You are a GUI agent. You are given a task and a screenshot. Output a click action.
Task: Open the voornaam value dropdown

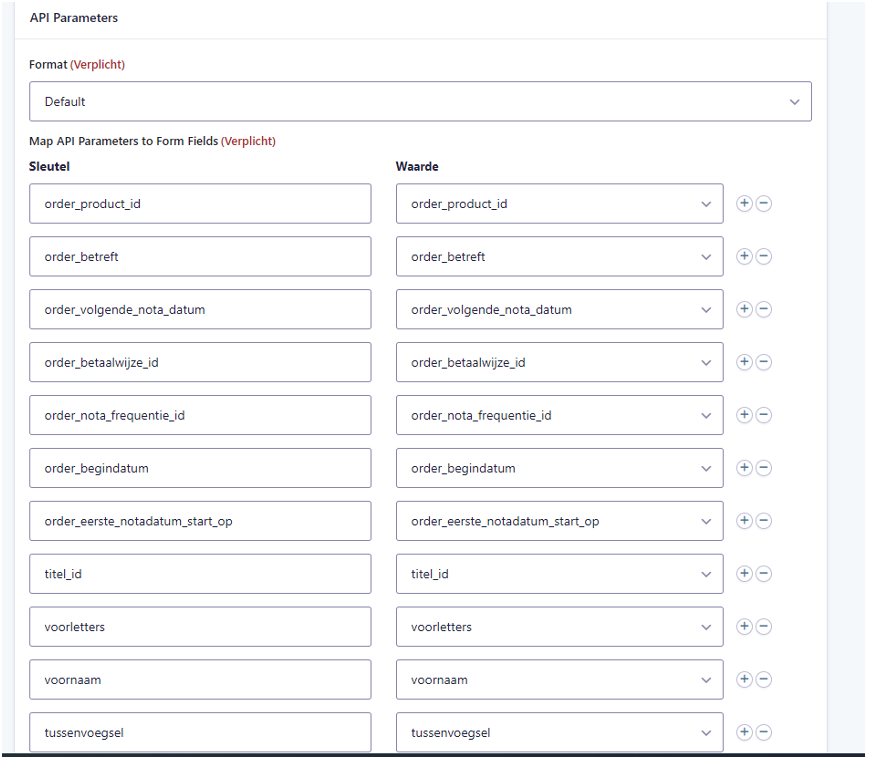[x=559, y=680]
